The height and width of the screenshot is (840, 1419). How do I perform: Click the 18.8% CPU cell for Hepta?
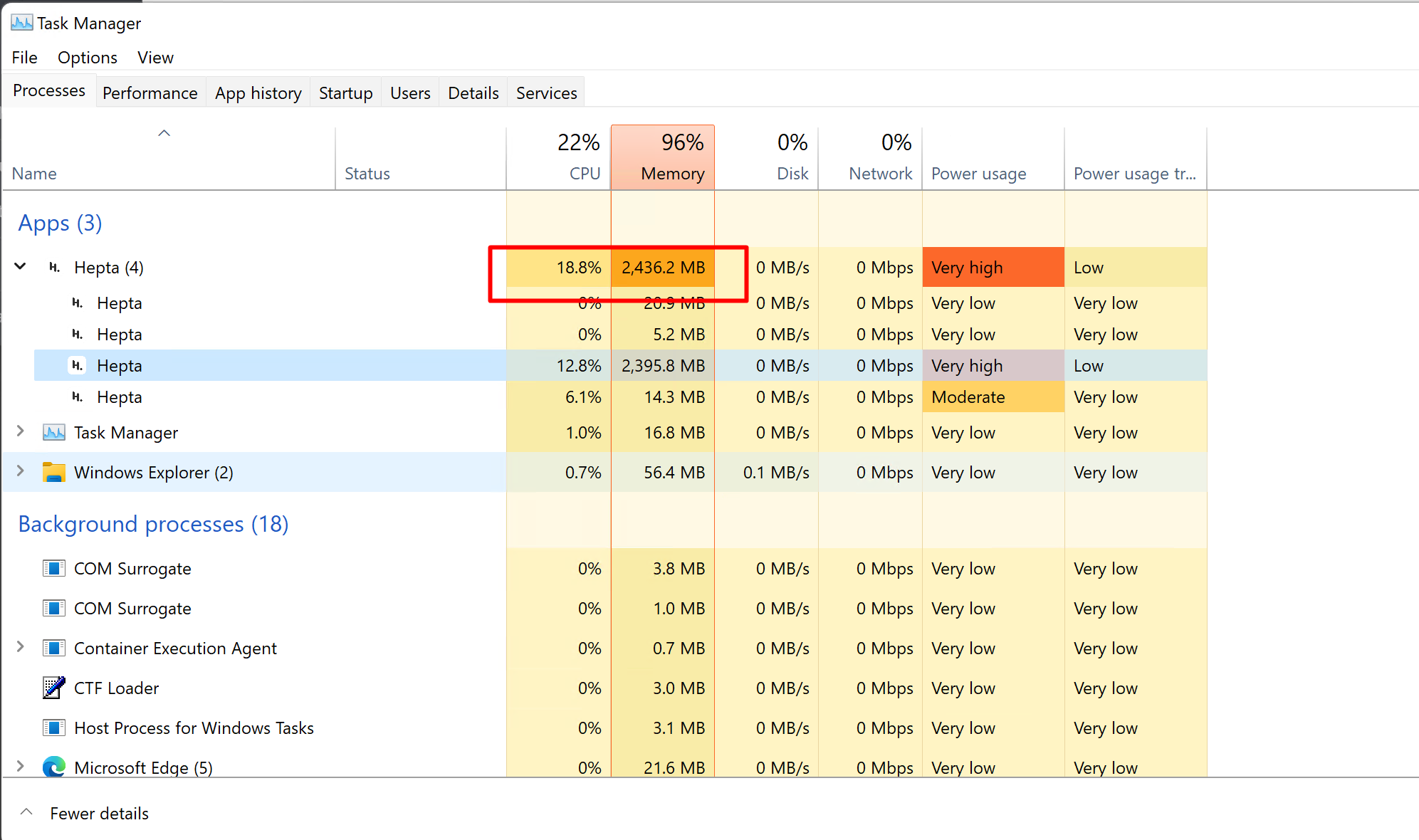point(559,268)
